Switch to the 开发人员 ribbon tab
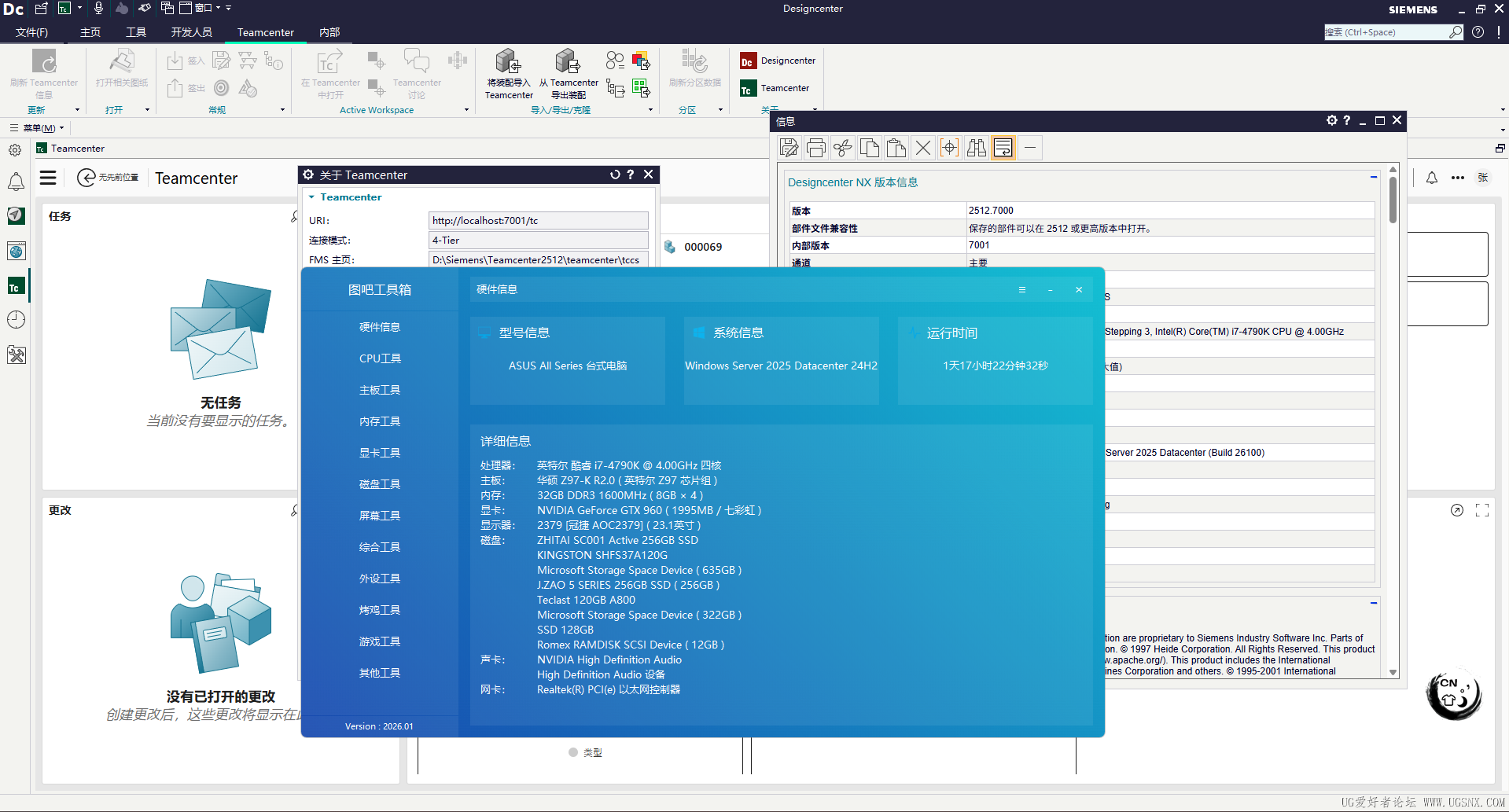Screen dimensions: 1509x812 pyautogui.click(x=192, y=32)
